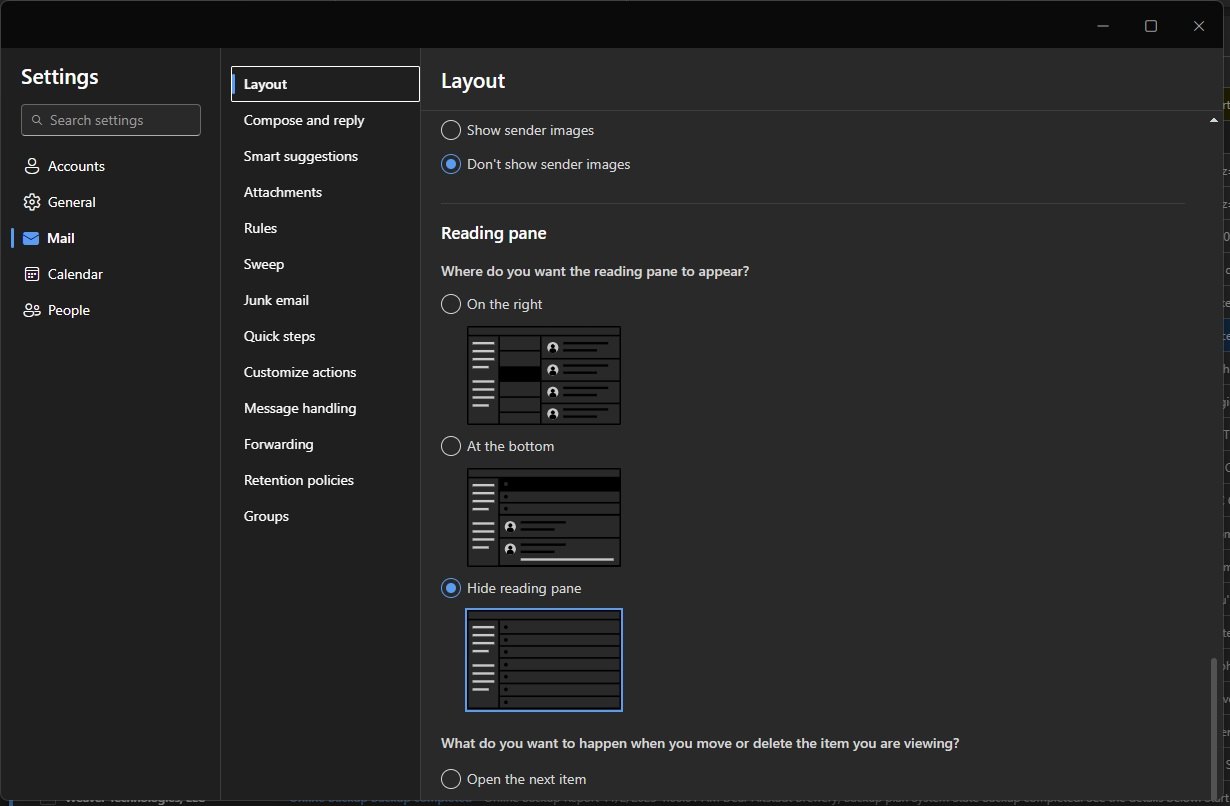Viewport: 1230px width, 806px height.
Task: Set reading pane At the bottom
Action: pos(451,446)
